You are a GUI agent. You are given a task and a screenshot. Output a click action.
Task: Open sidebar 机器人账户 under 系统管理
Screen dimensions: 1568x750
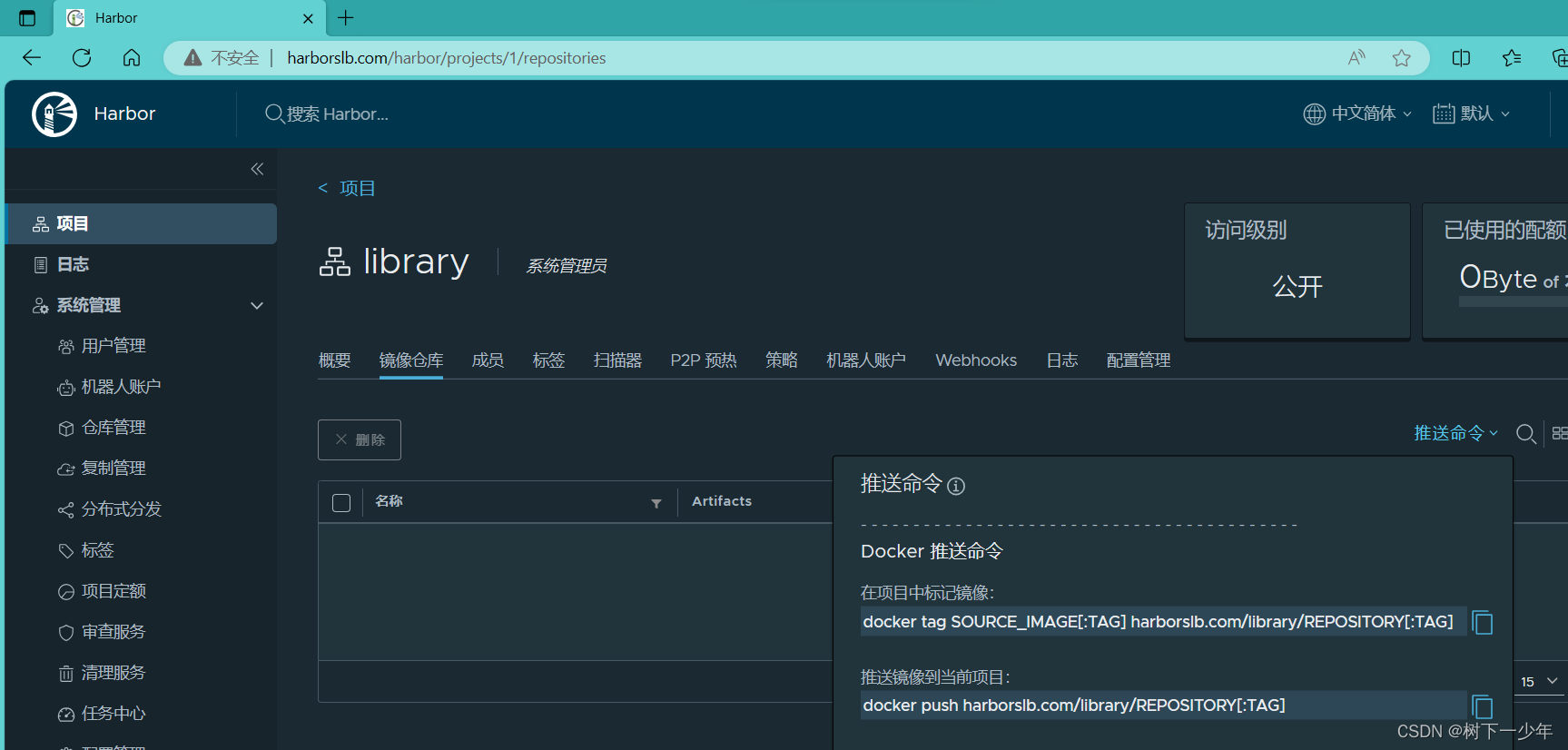(x=121, y=387)
